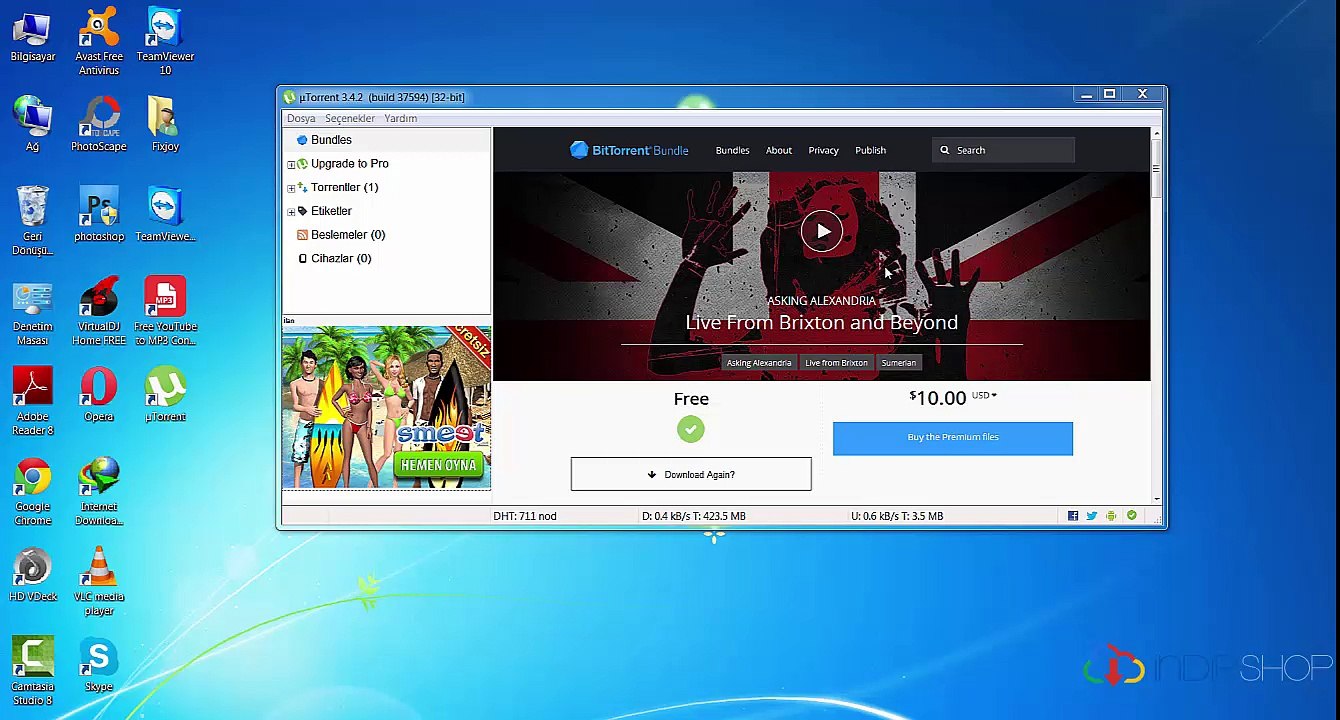Open the Twitter icon in status bar
1340x720 pixels.
tap(1092, 516)
